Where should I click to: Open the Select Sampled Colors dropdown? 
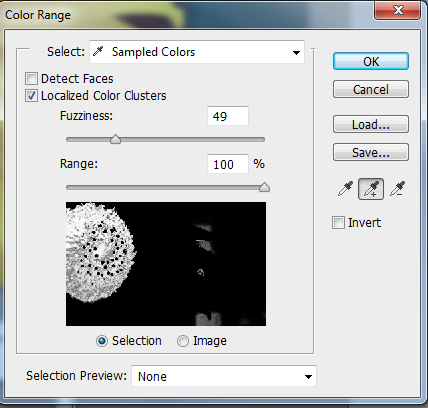[x=197, y=52]
